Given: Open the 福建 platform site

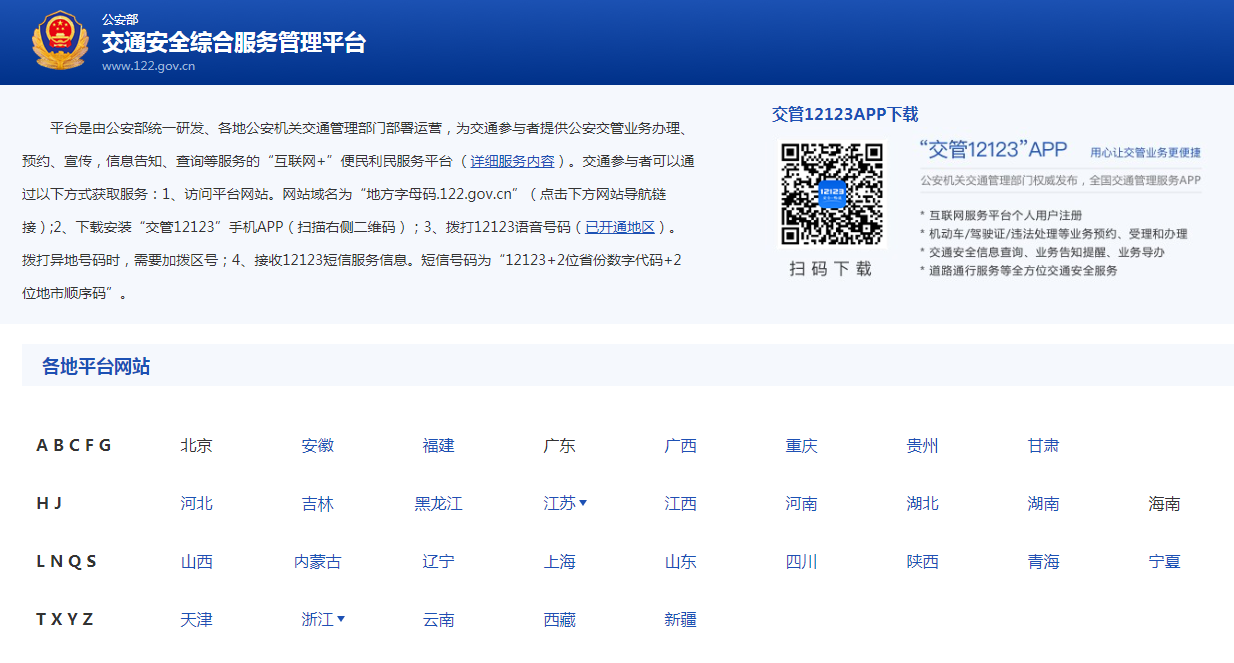Looking at the screenshot, I should (x=438, y=446).
